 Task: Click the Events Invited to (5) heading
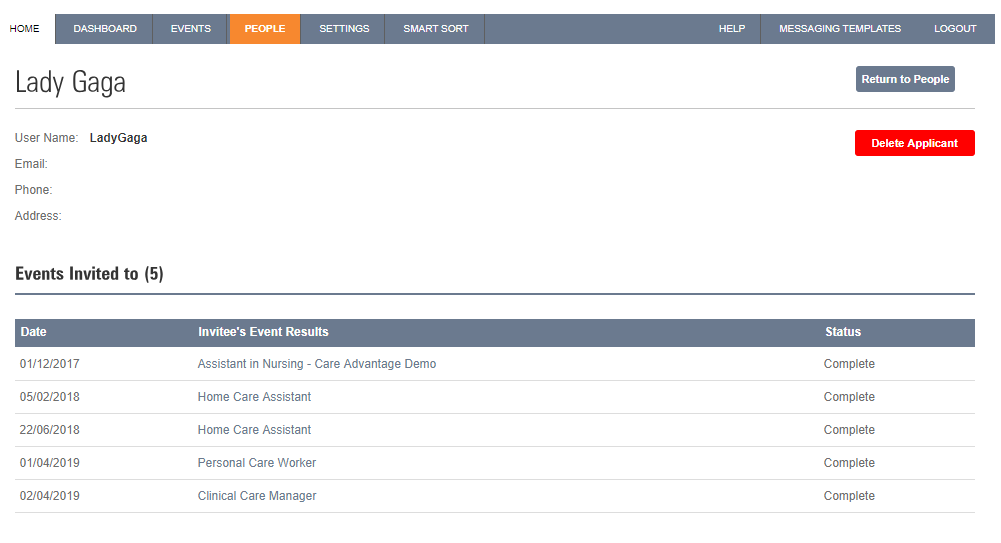(89, 274)
